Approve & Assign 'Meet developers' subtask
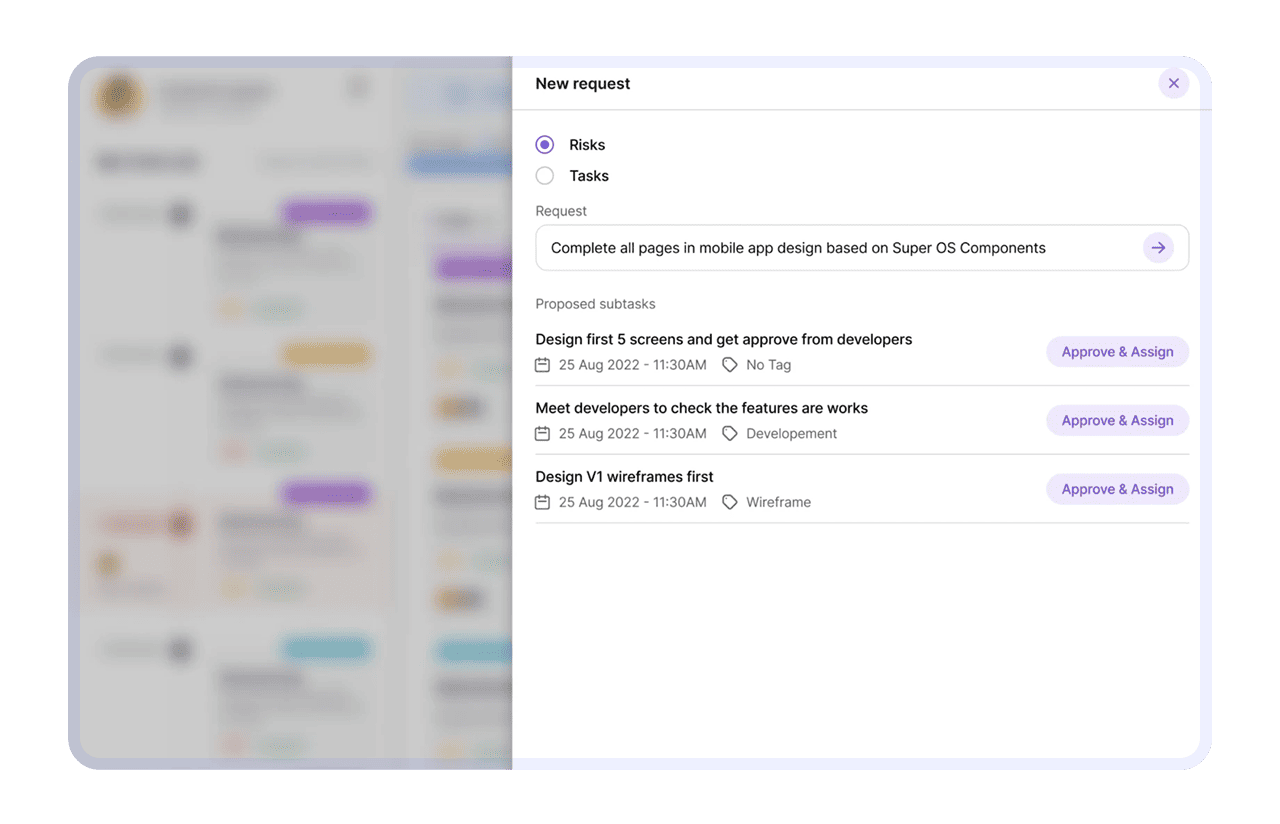Image resolution: width=1280 pixels, height=824 pixels. [1117, 421]
